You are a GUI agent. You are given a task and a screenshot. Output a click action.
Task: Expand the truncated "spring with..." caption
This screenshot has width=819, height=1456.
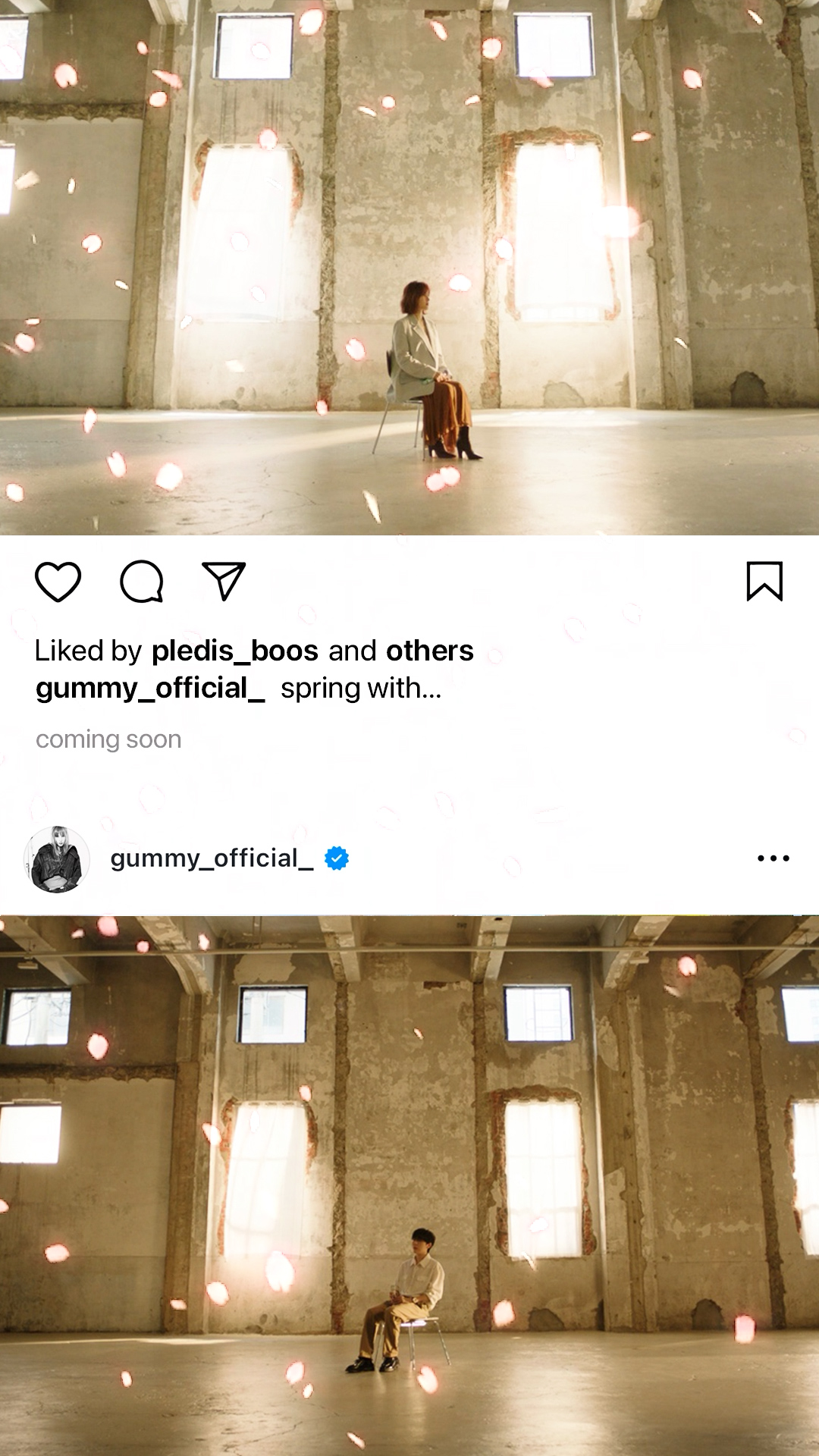coord(361,689)
